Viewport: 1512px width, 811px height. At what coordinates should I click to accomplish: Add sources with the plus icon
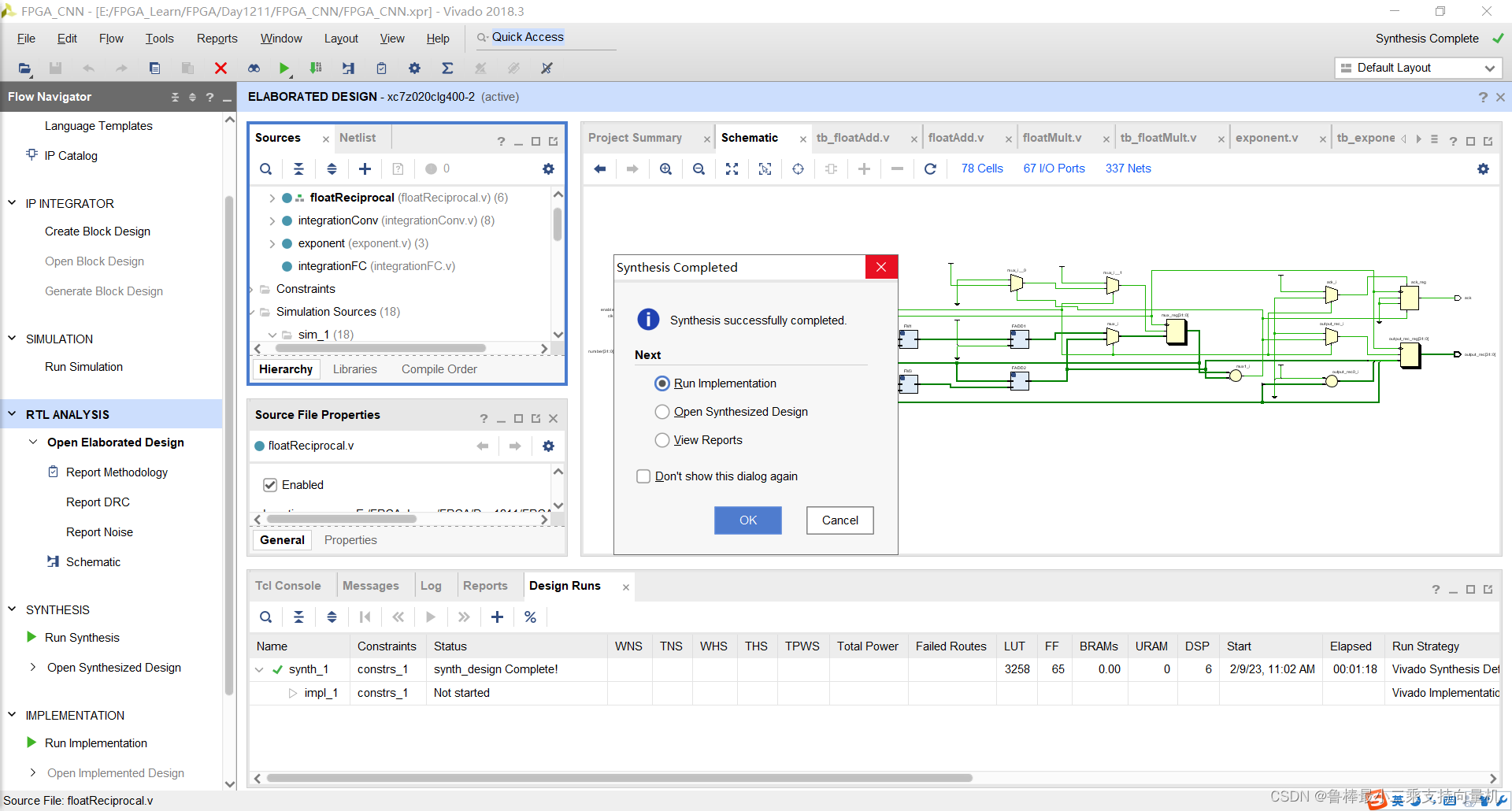coord(365,168)
